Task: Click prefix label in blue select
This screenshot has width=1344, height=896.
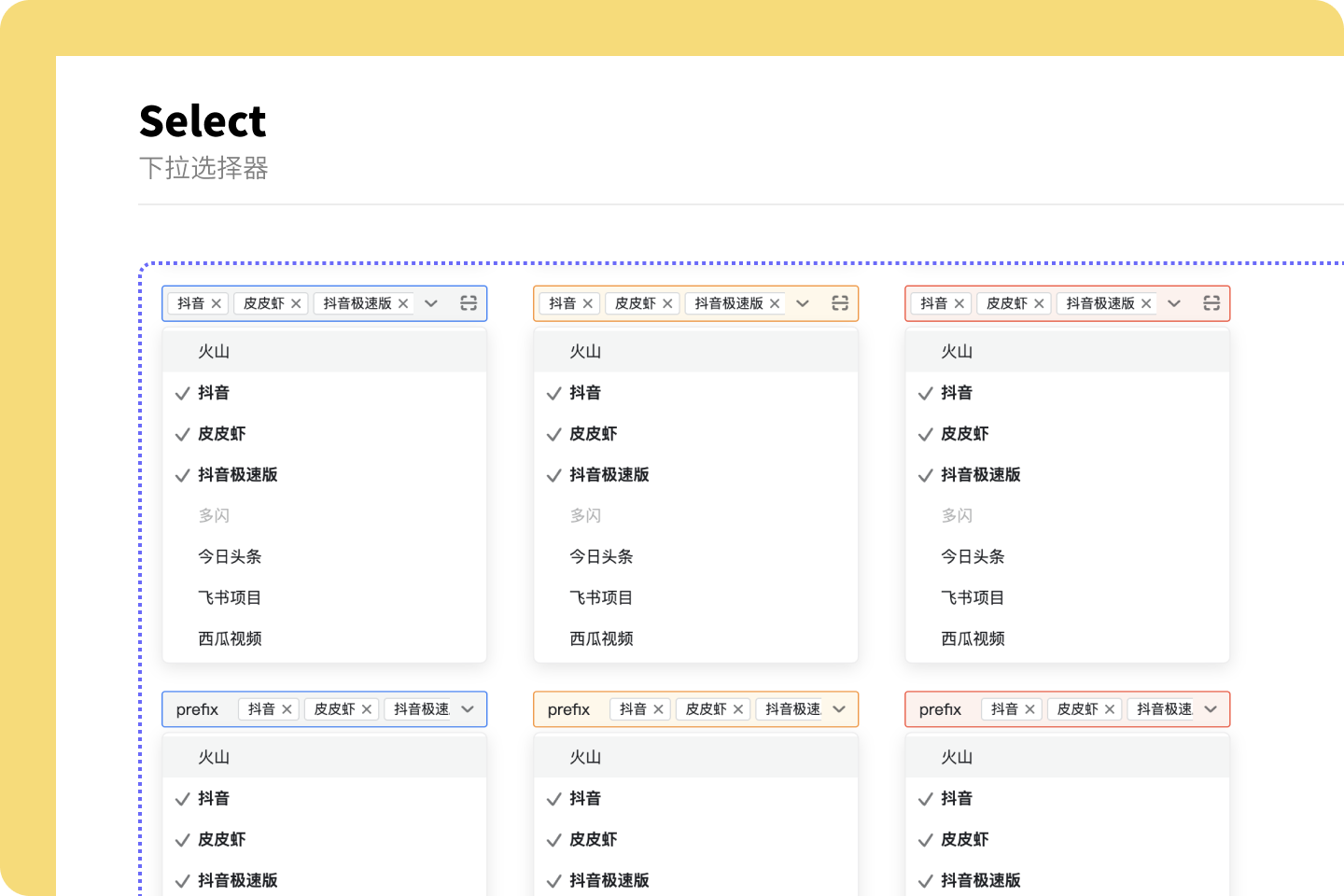Action: pyautogui.click(x=197, y=709)
